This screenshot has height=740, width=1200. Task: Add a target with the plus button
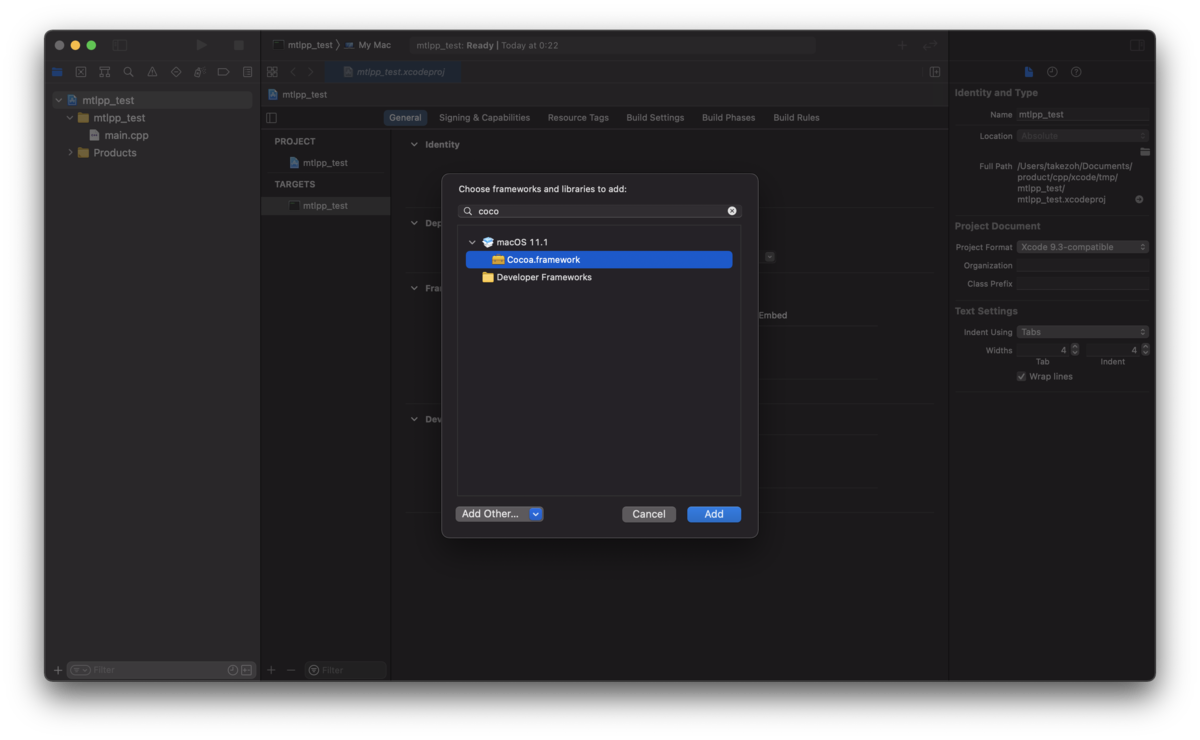pos(271,670)
